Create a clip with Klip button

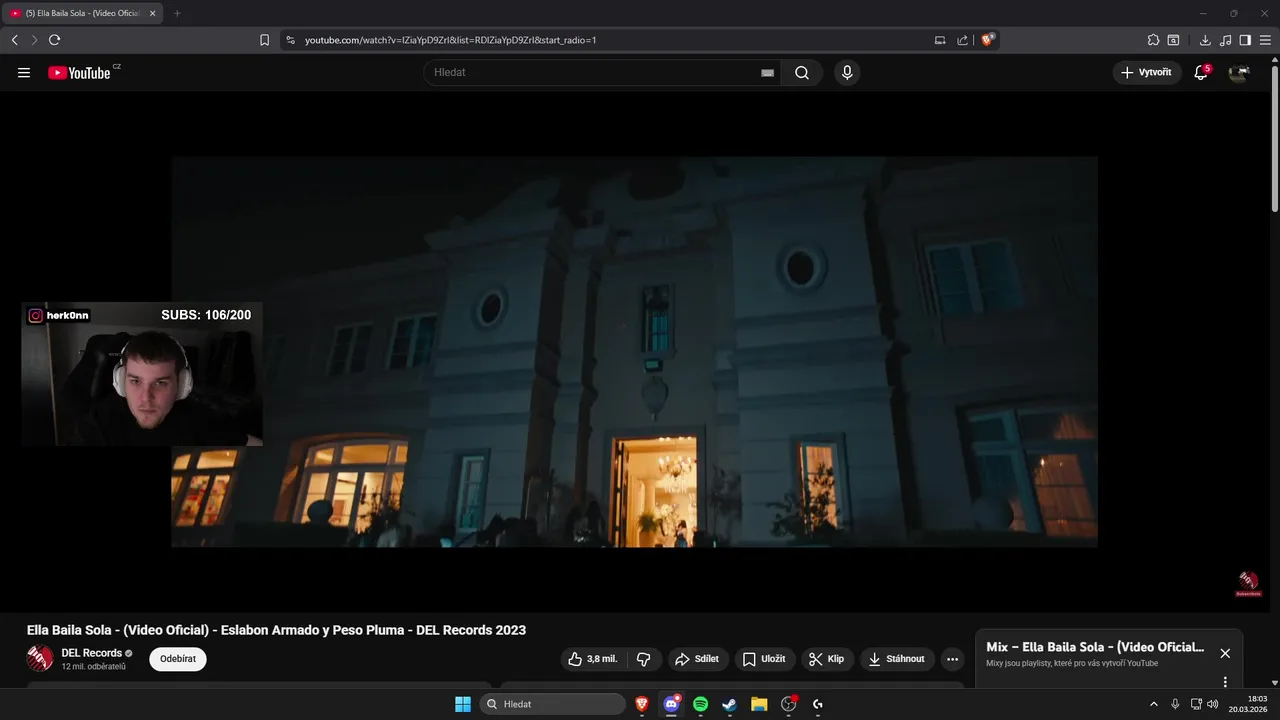point(827,659)
